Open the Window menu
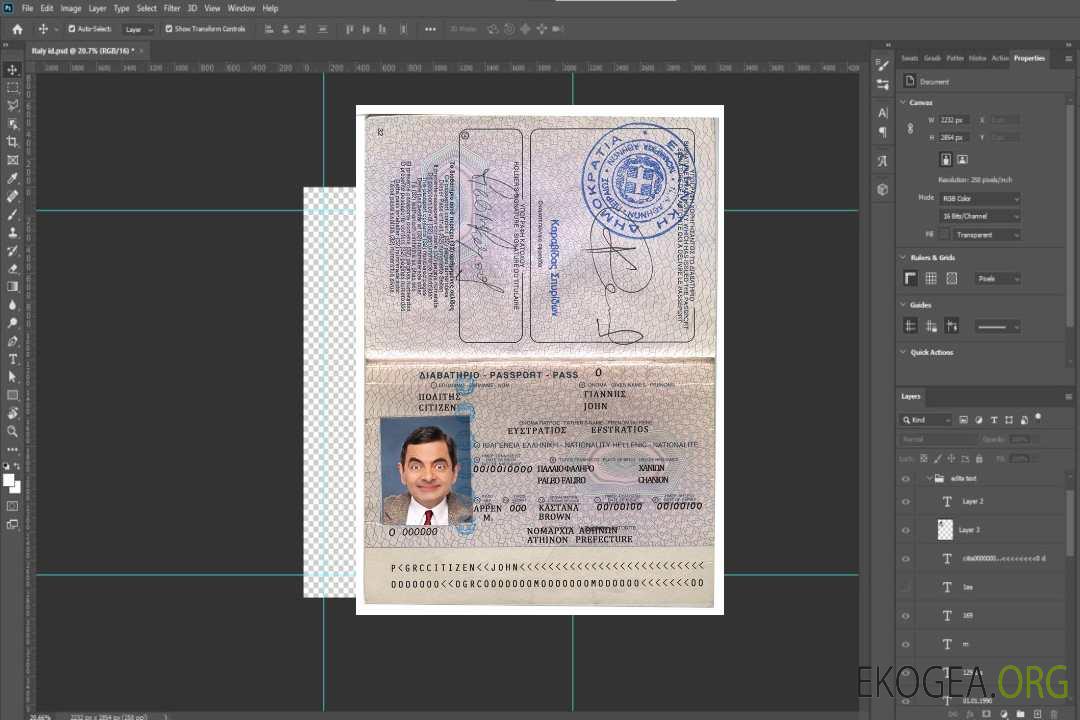Screen dimensions: 1080x720 [x=241, y=8]
